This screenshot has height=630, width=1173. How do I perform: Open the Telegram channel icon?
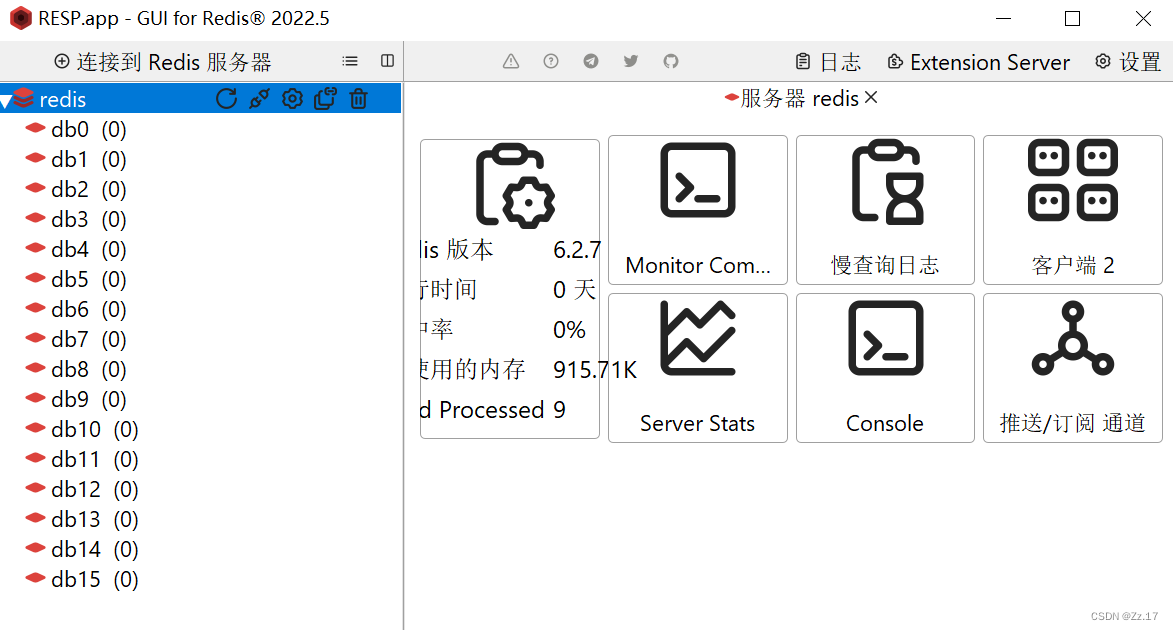591,61
